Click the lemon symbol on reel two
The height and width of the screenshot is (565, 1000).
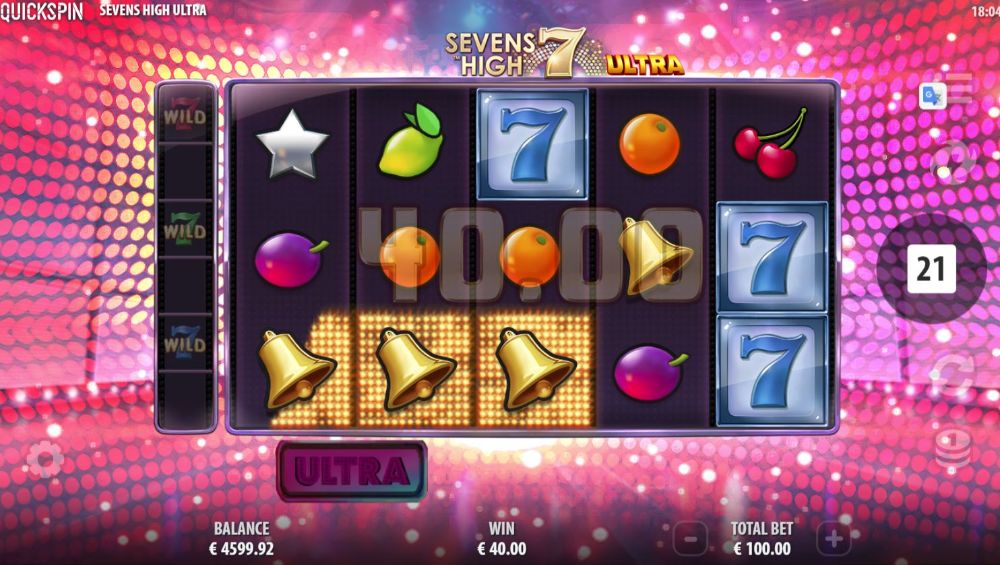tap(411, 140)
